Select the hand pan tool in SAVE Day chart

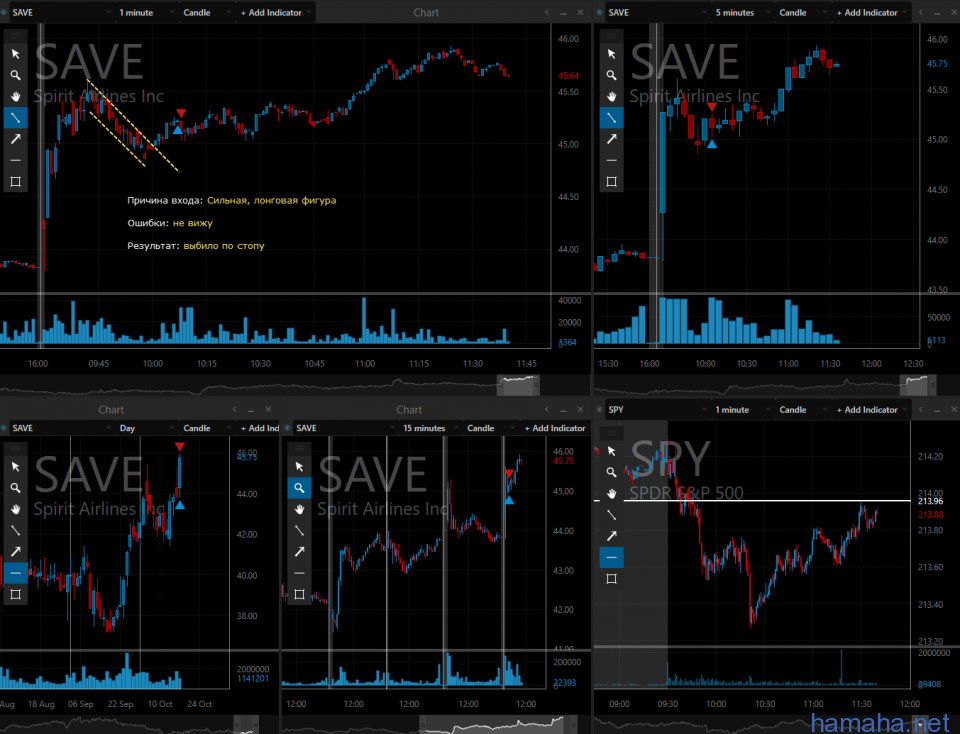pos(15,509)
